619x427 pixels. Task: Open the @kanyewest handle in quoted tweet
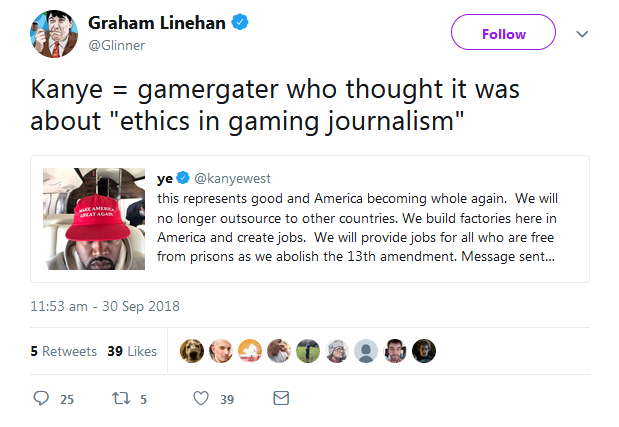pos(233,178)
